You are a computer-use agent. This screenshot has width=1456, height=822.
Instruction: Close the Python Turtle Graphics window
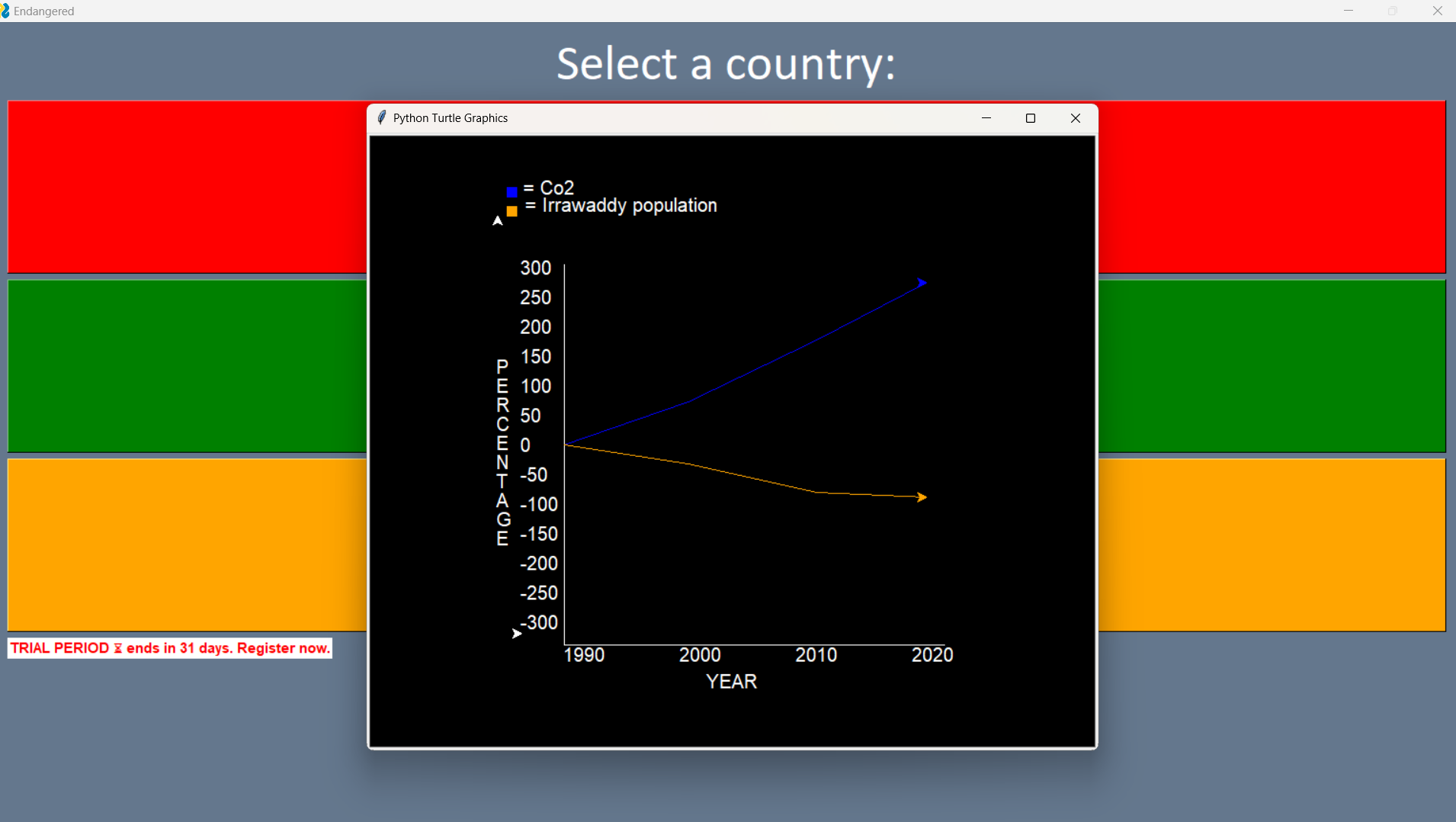pyautogui.click(x=1075, y=118)
